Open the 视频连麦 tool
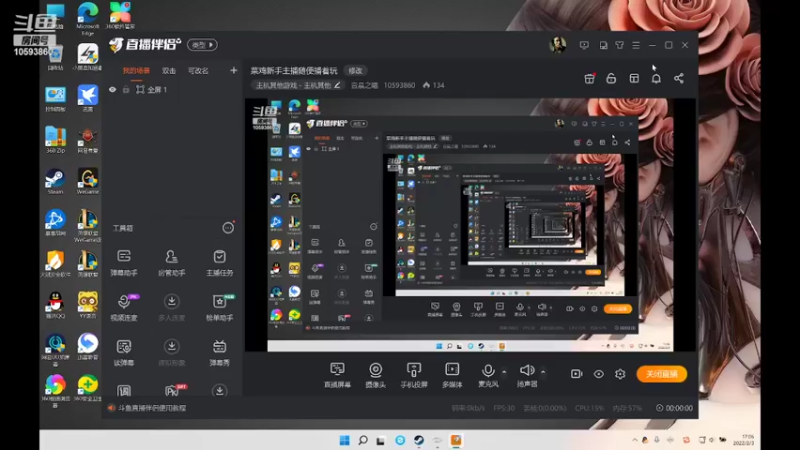 tap(124, 308)
